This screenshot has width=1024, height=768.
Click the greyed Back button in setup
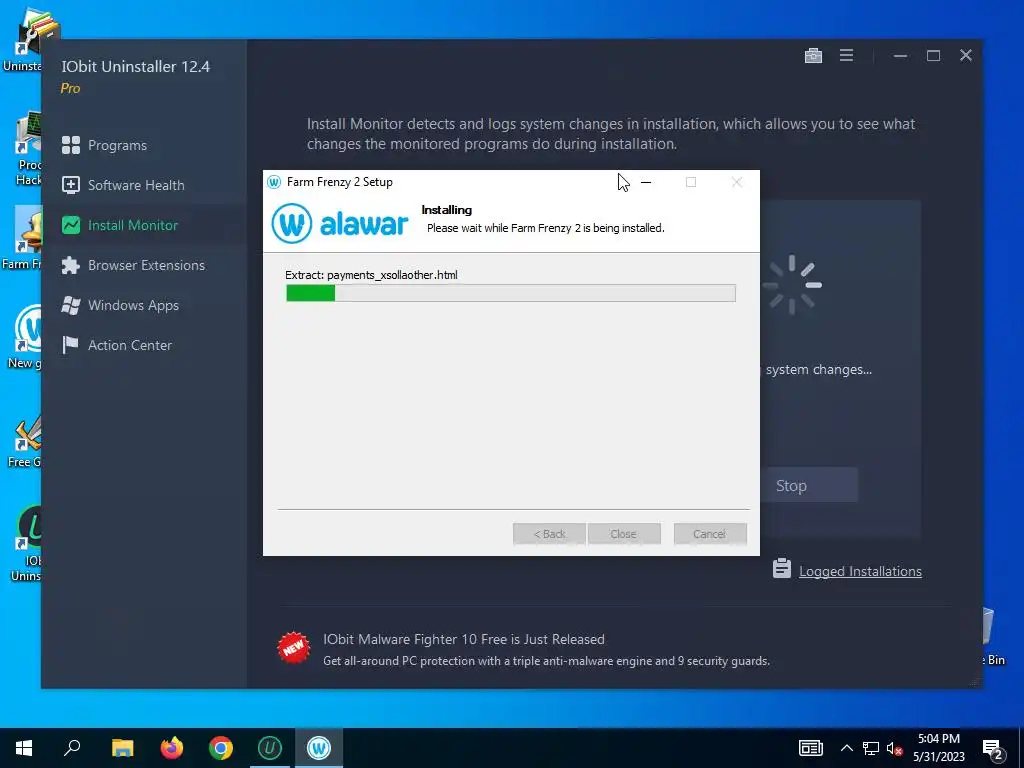tap(549, 534)
